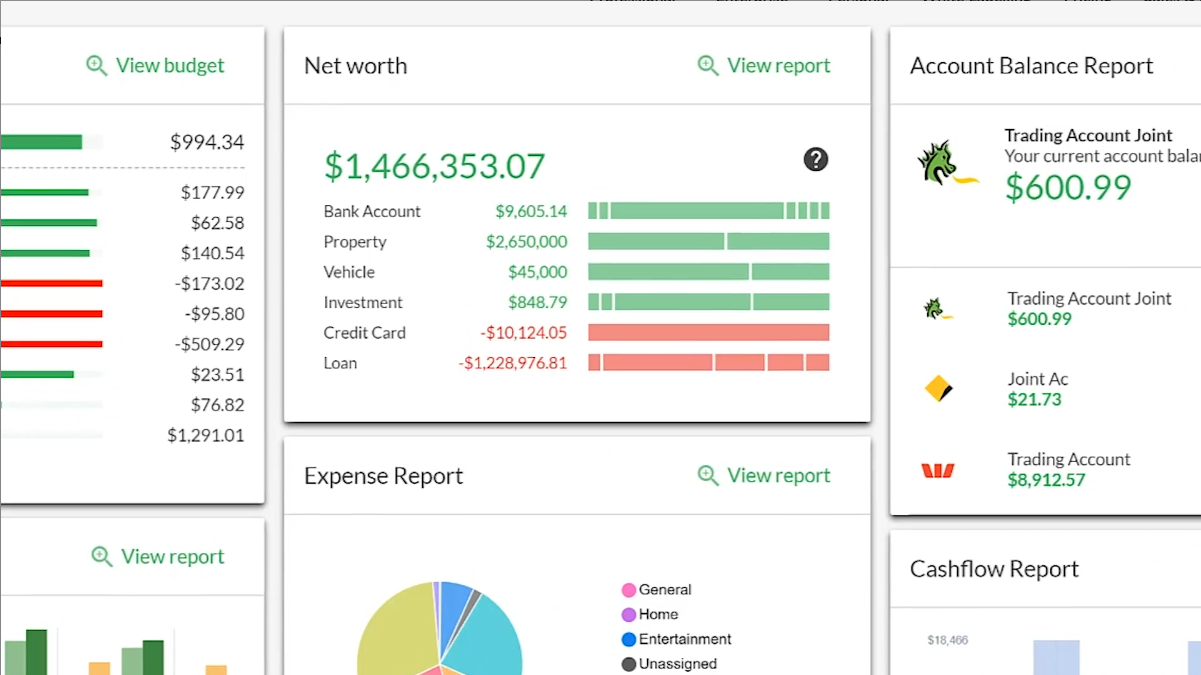Click the -$1,228,976.81 loan amount
The image size is (1201, 675).
click(x=513, y=362)
